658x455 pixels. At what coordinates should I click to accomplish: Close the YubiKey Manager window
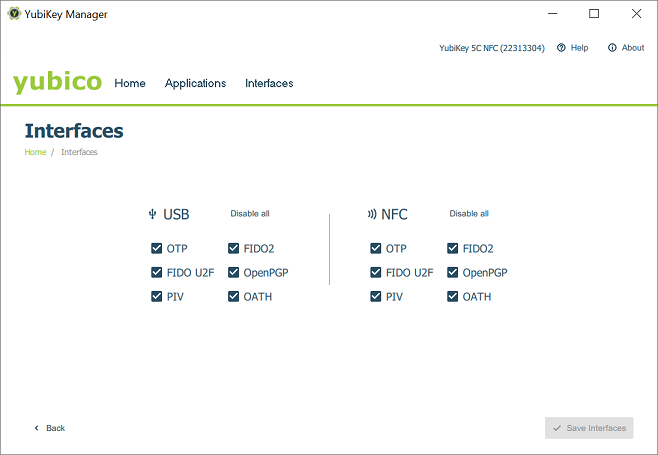click(x=636, y=13)
